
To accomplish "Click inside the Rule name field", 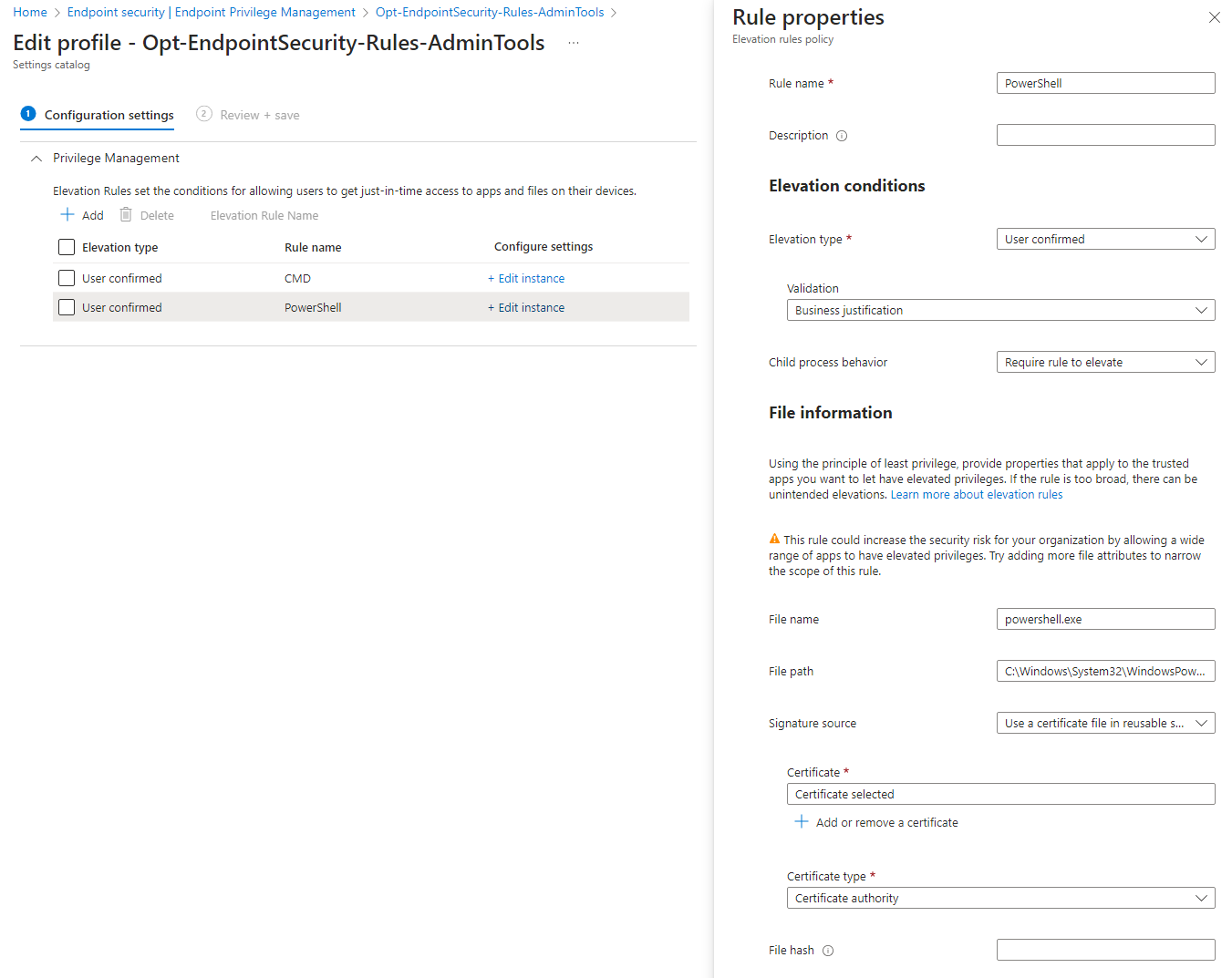I will click(x=1104, y=83).
